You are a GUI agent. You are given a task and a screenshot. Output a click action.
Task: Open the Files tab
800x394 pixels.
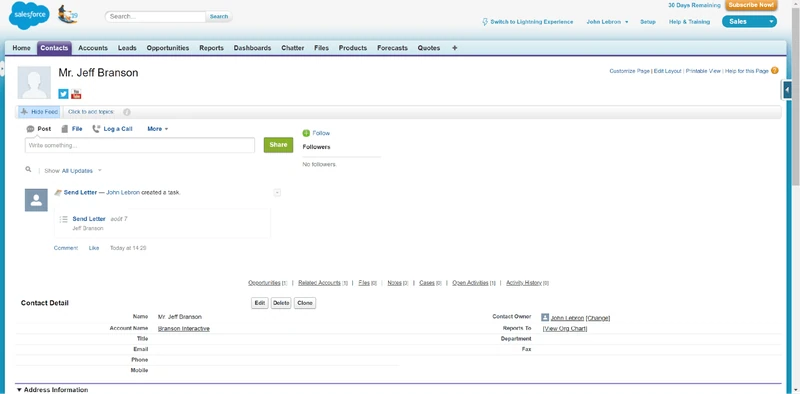[321, 48]
